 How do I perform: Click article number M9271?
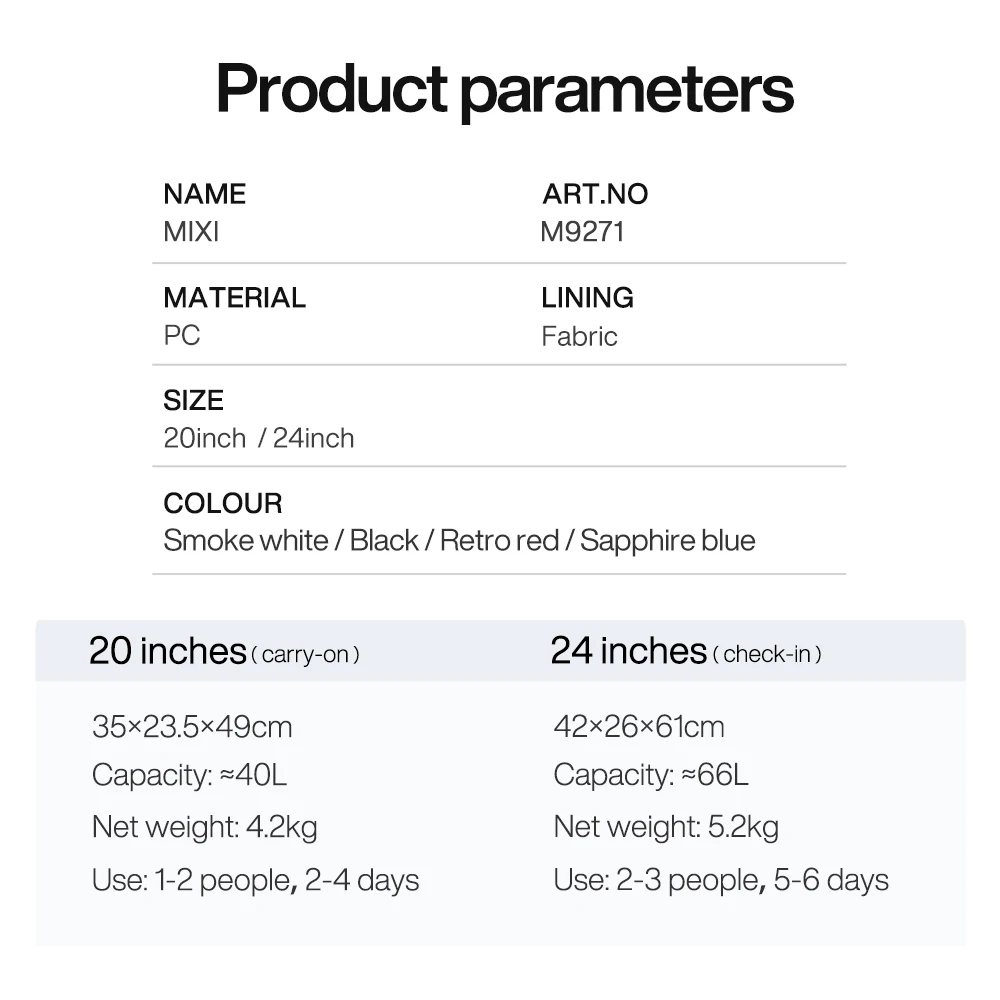pyautogui.click(x=582, y=232)
